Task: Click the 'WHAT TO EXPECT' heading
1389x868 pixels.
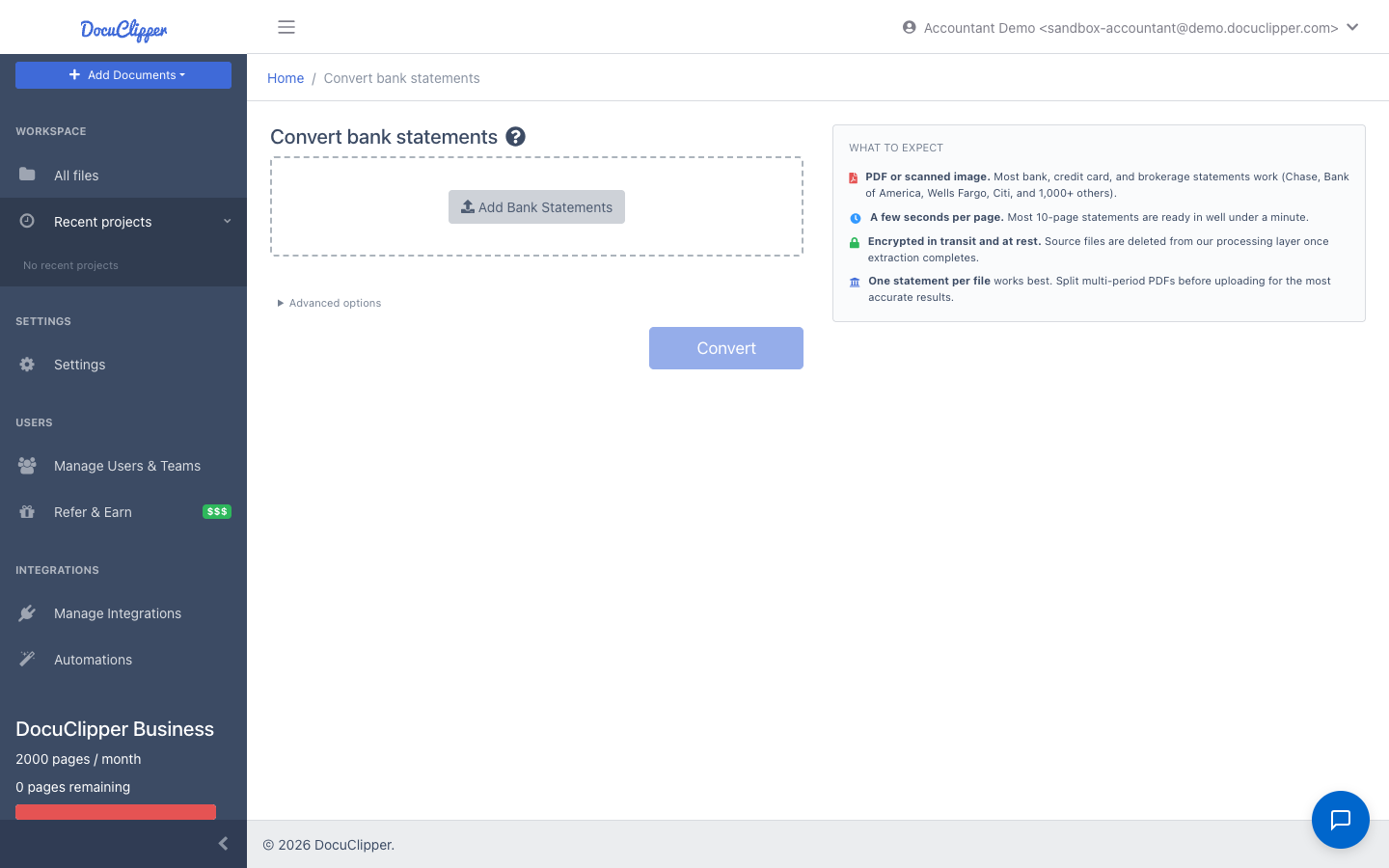Action: pyautogui.click(x=896, y=148)
